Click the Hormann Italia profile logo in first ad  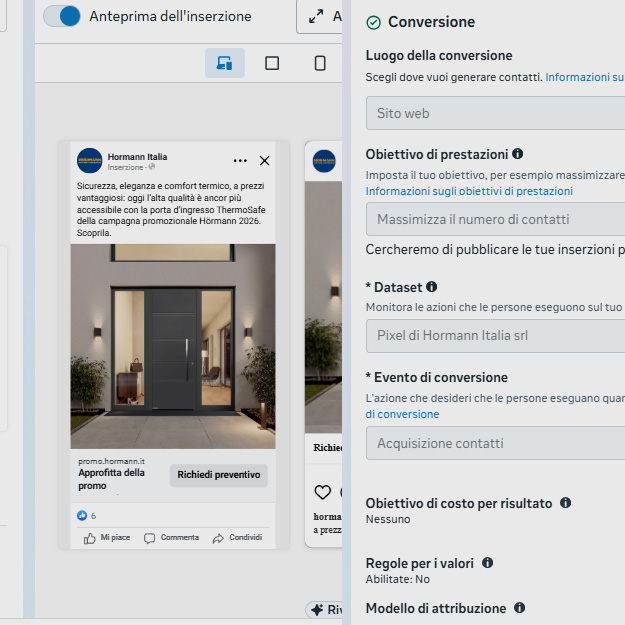(x=90, y=161)
